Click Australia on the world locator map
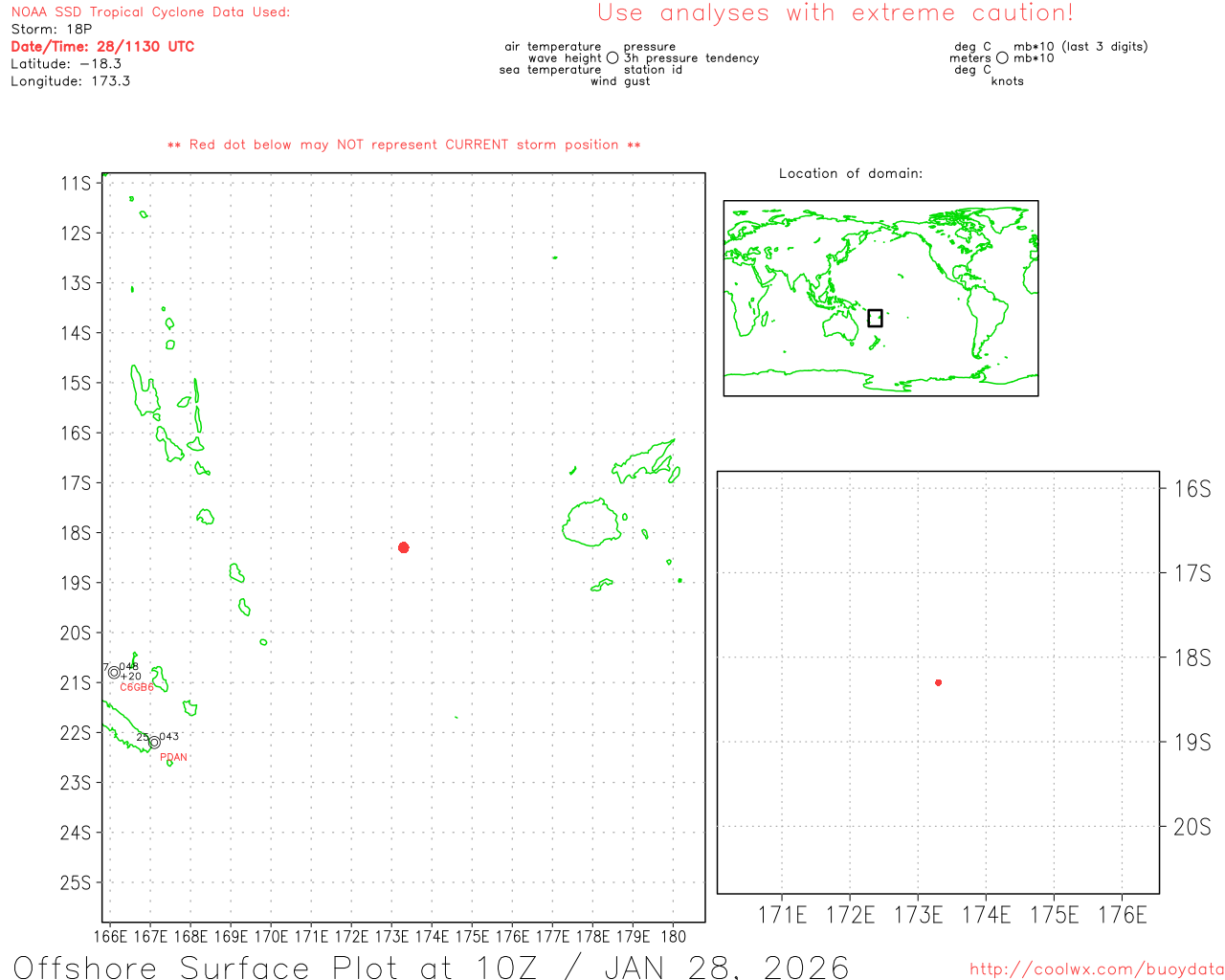 click(842, 325)
